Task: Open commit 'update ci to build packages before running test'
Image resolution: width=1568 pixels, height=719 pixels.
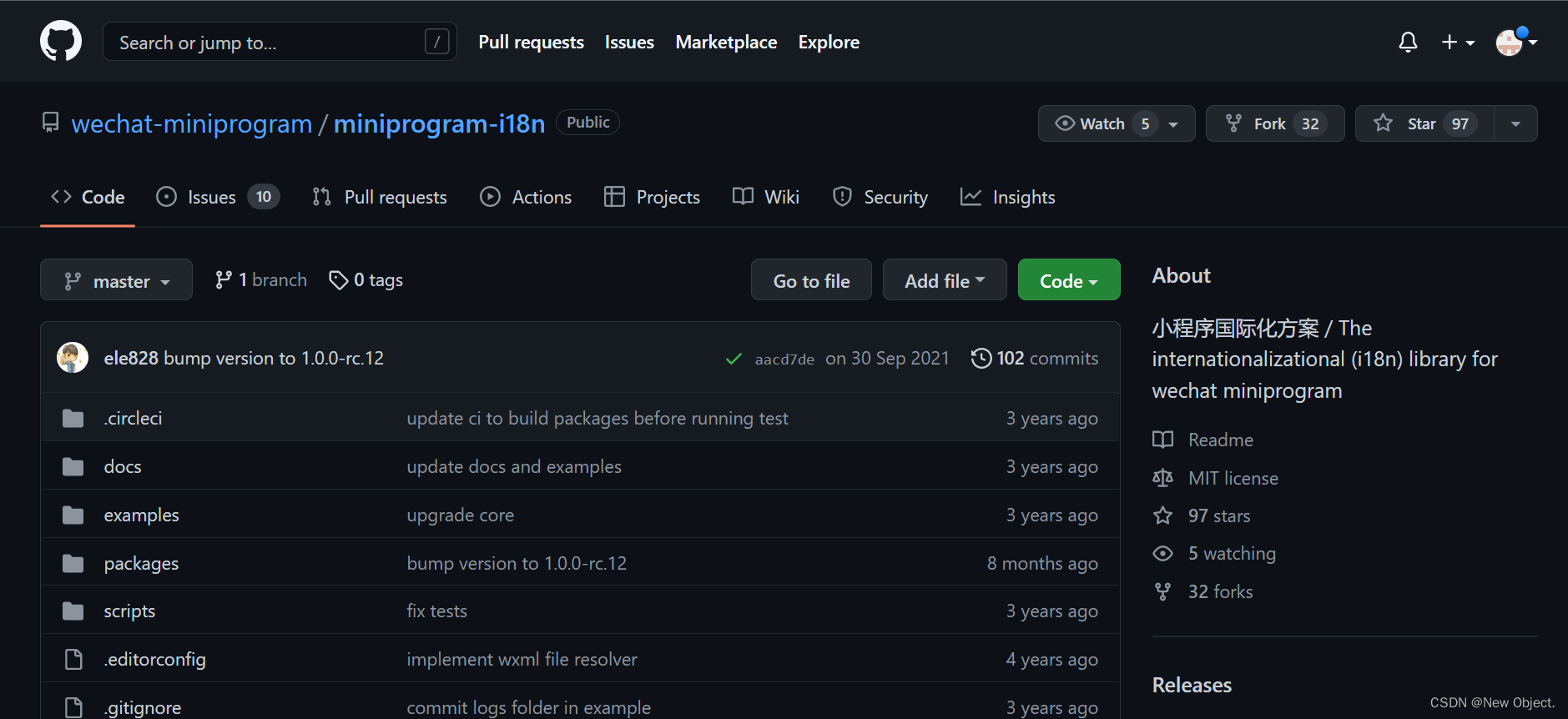Action: (x=597, y=418)
